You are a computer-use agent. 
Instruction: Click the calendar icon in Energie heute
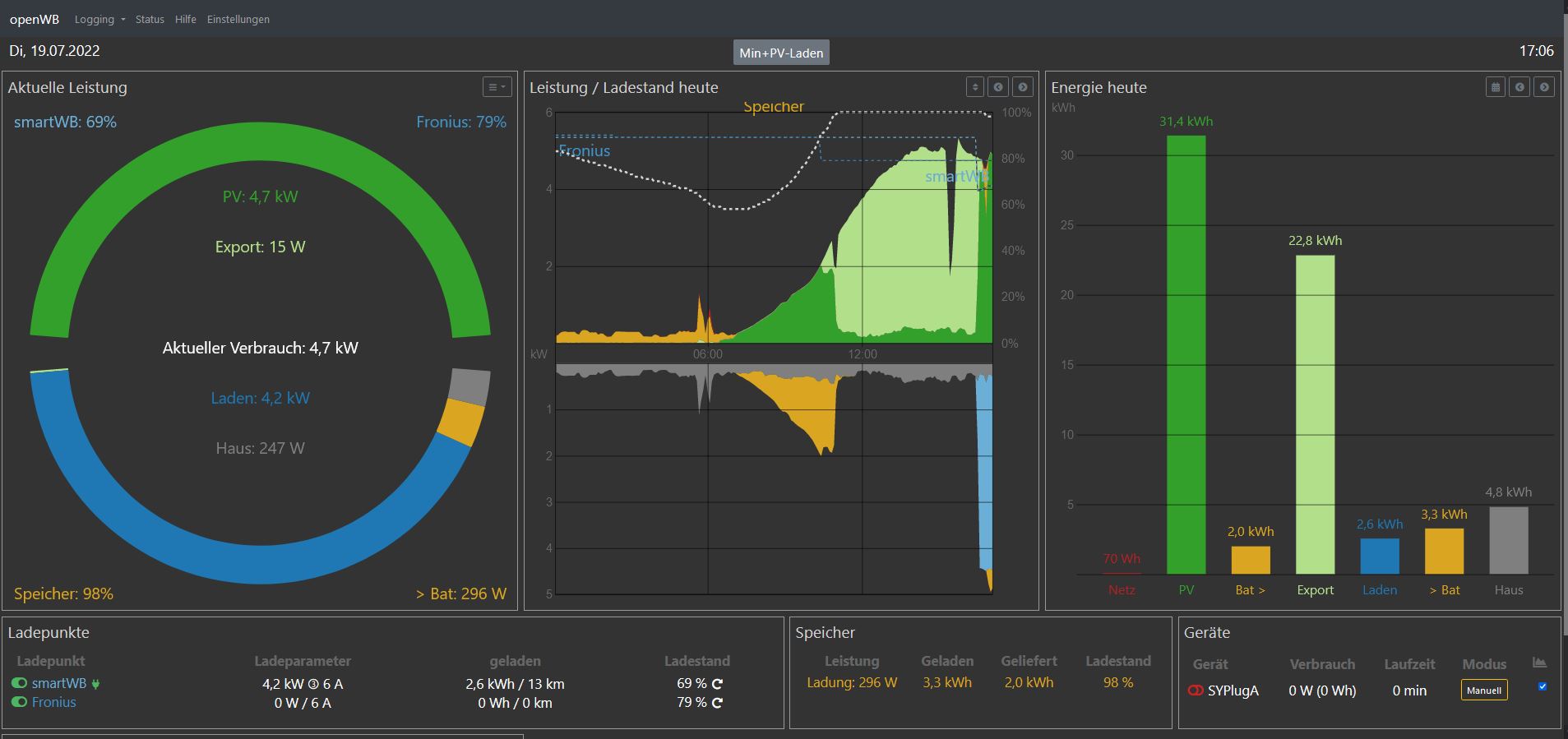(1496, 87)
